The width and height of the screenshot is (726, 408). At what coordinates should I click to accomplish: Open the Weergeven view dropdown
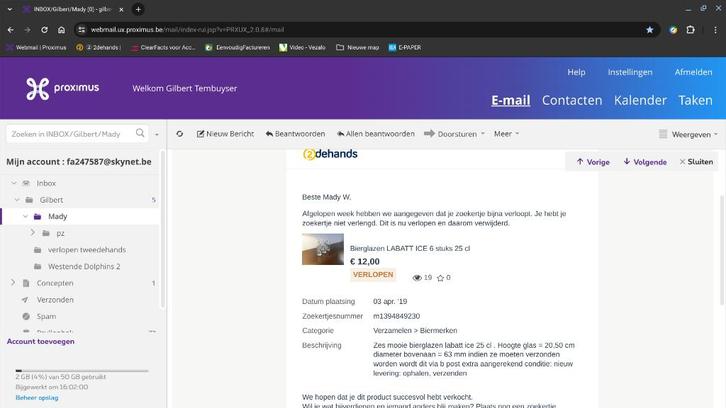tap(689, 134)
